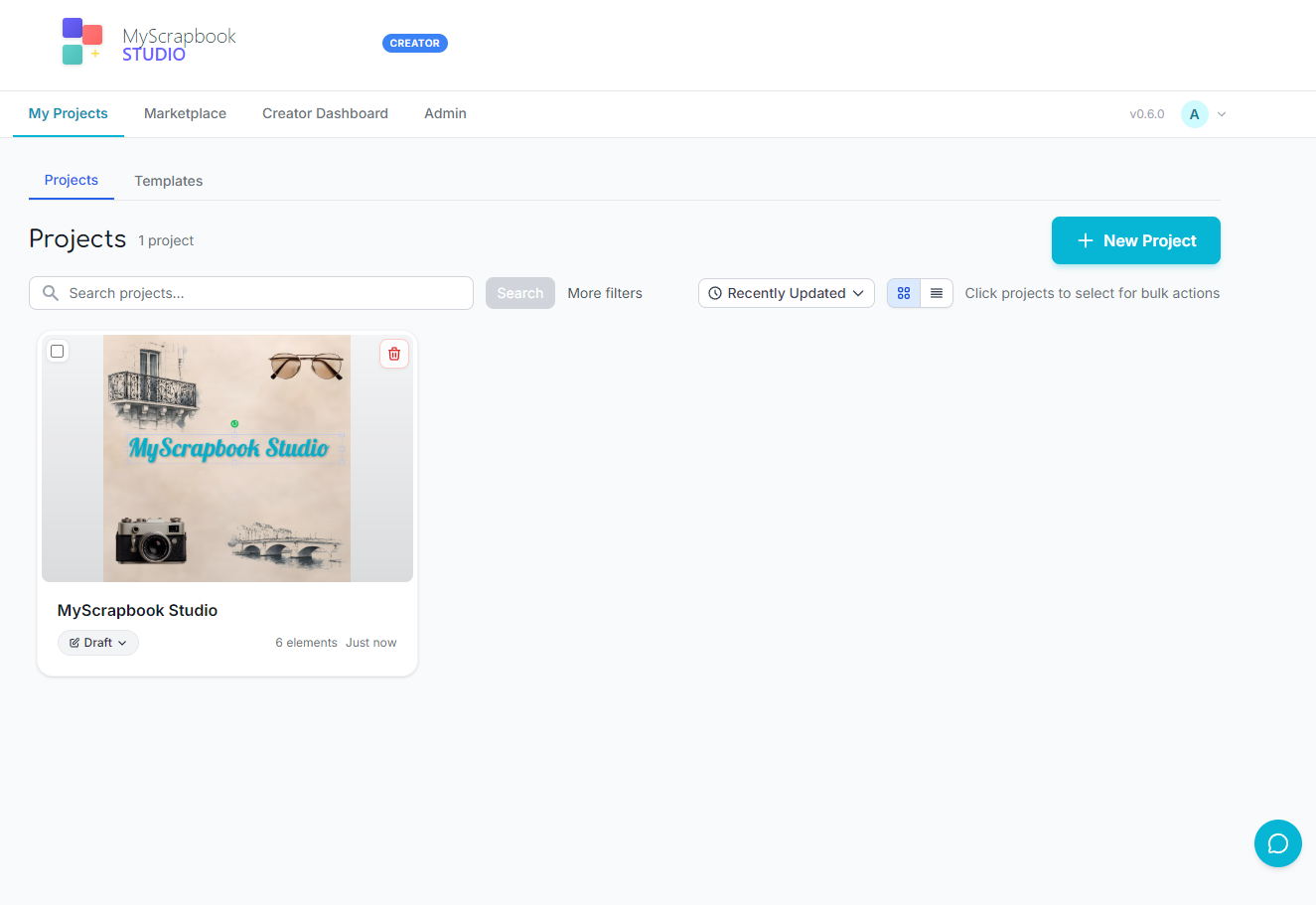1316x905 pixels.
Task: Show More filters
Action: (x=605, y=293)
